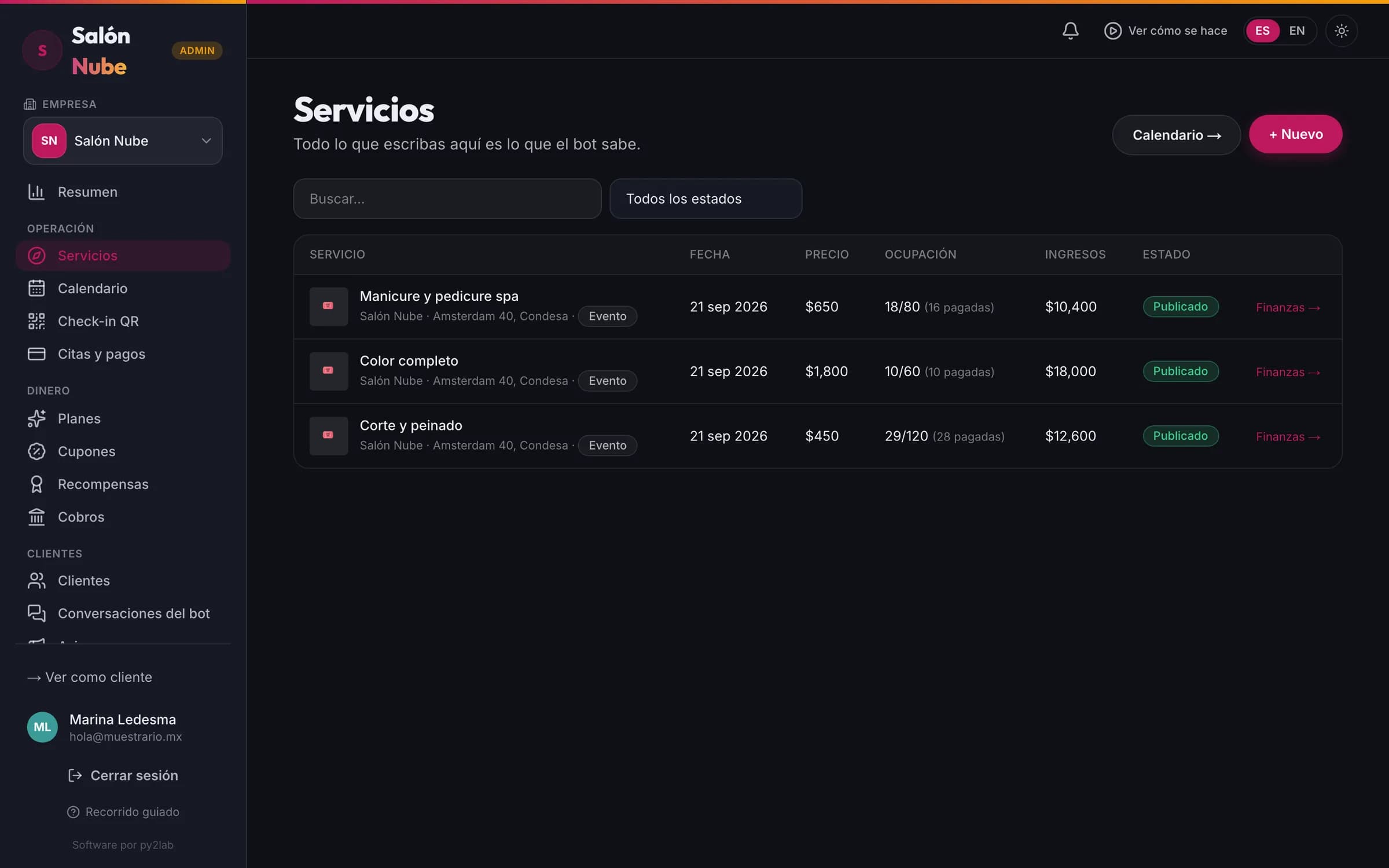Click the Check-in QR code icon

point(36,321)
